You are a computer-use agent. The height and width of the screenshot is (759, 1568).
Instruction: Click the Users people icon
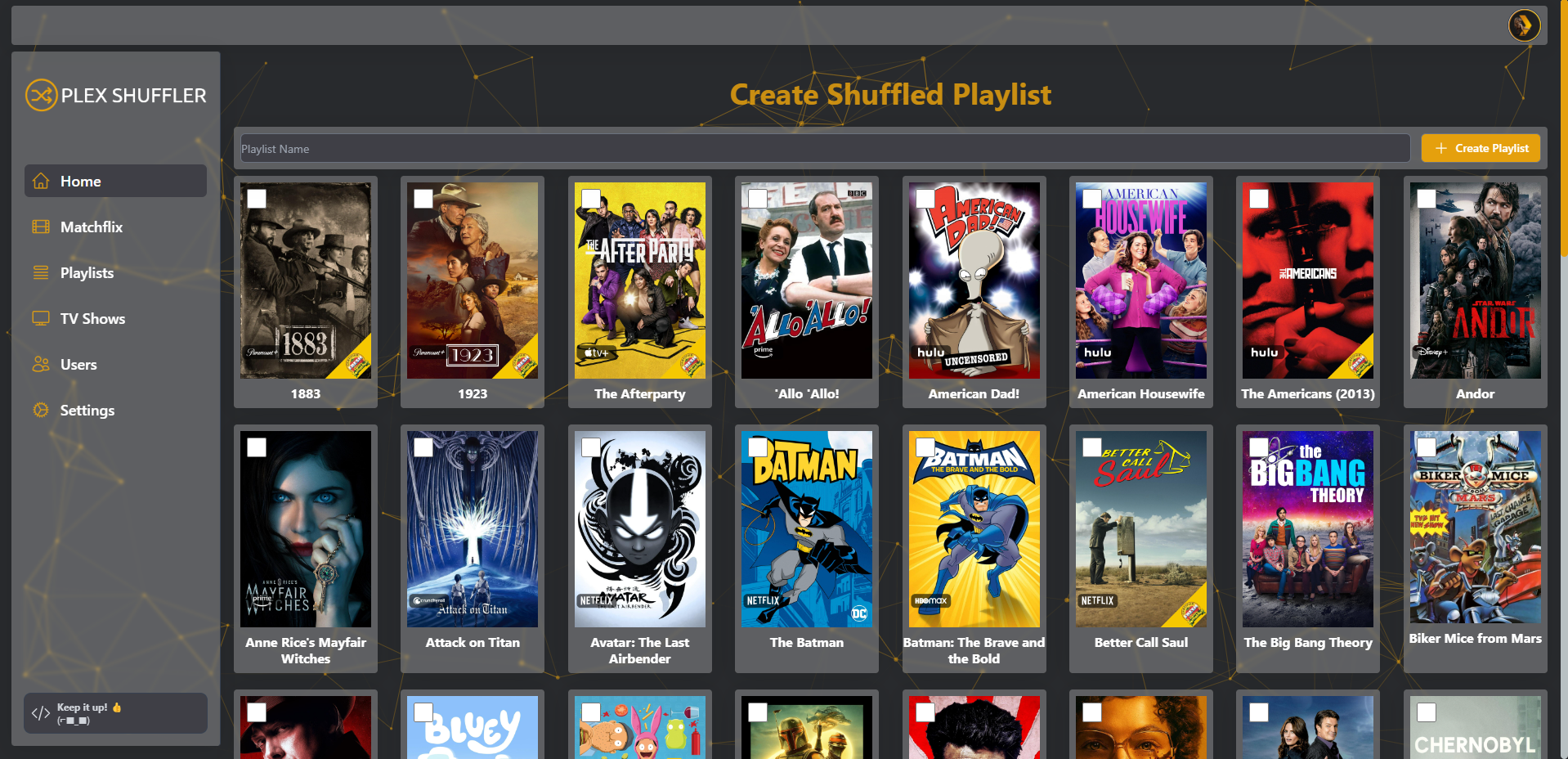click(41, 365)
